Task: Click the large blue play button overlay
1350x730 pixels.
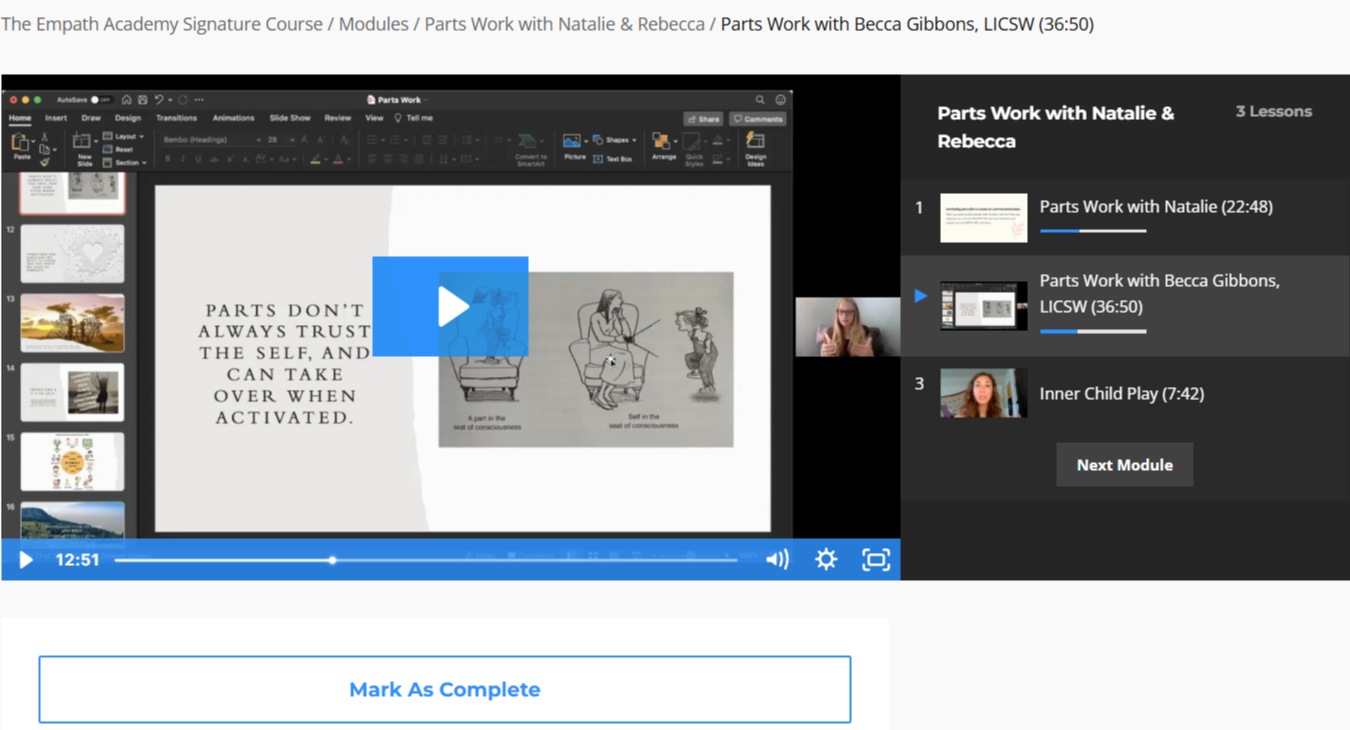Action: (450, 306)
